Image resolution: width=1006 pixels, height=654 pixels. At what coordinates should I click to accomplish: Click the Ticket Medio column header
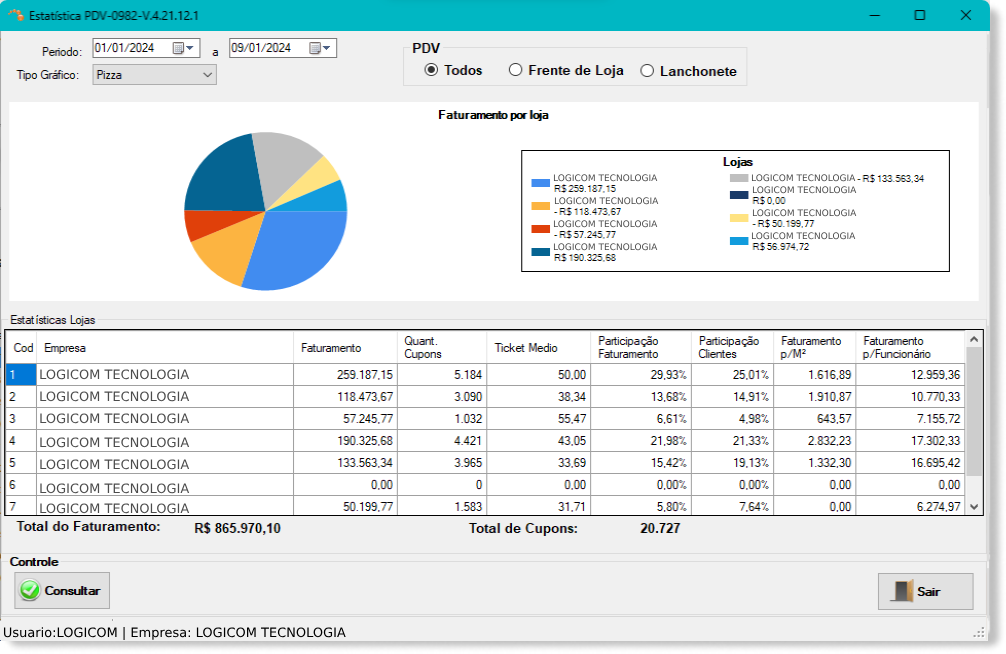(526, 348)
